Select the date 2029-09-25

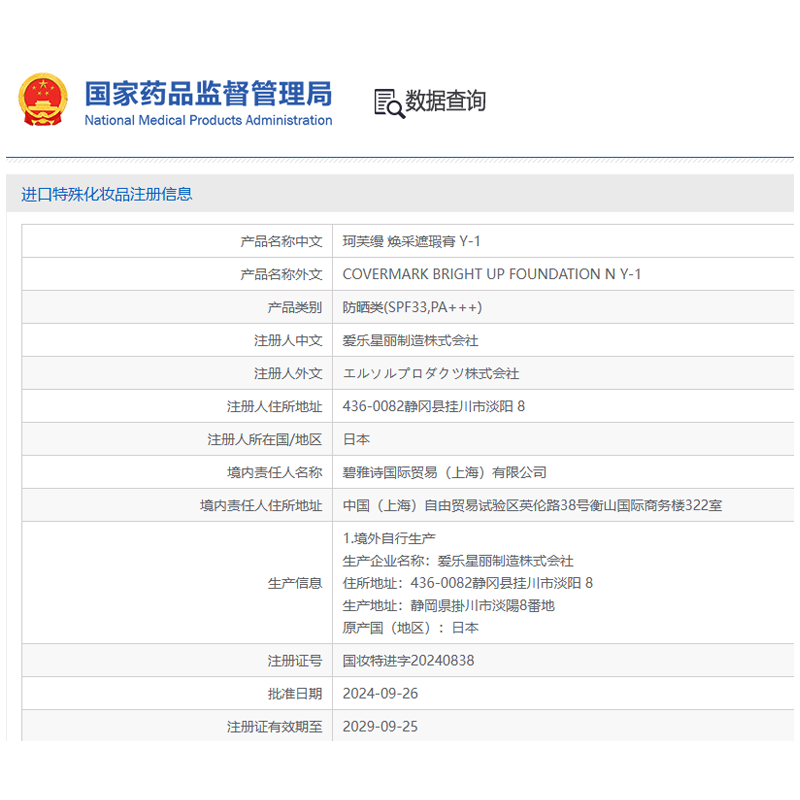(x=380, y=727)
